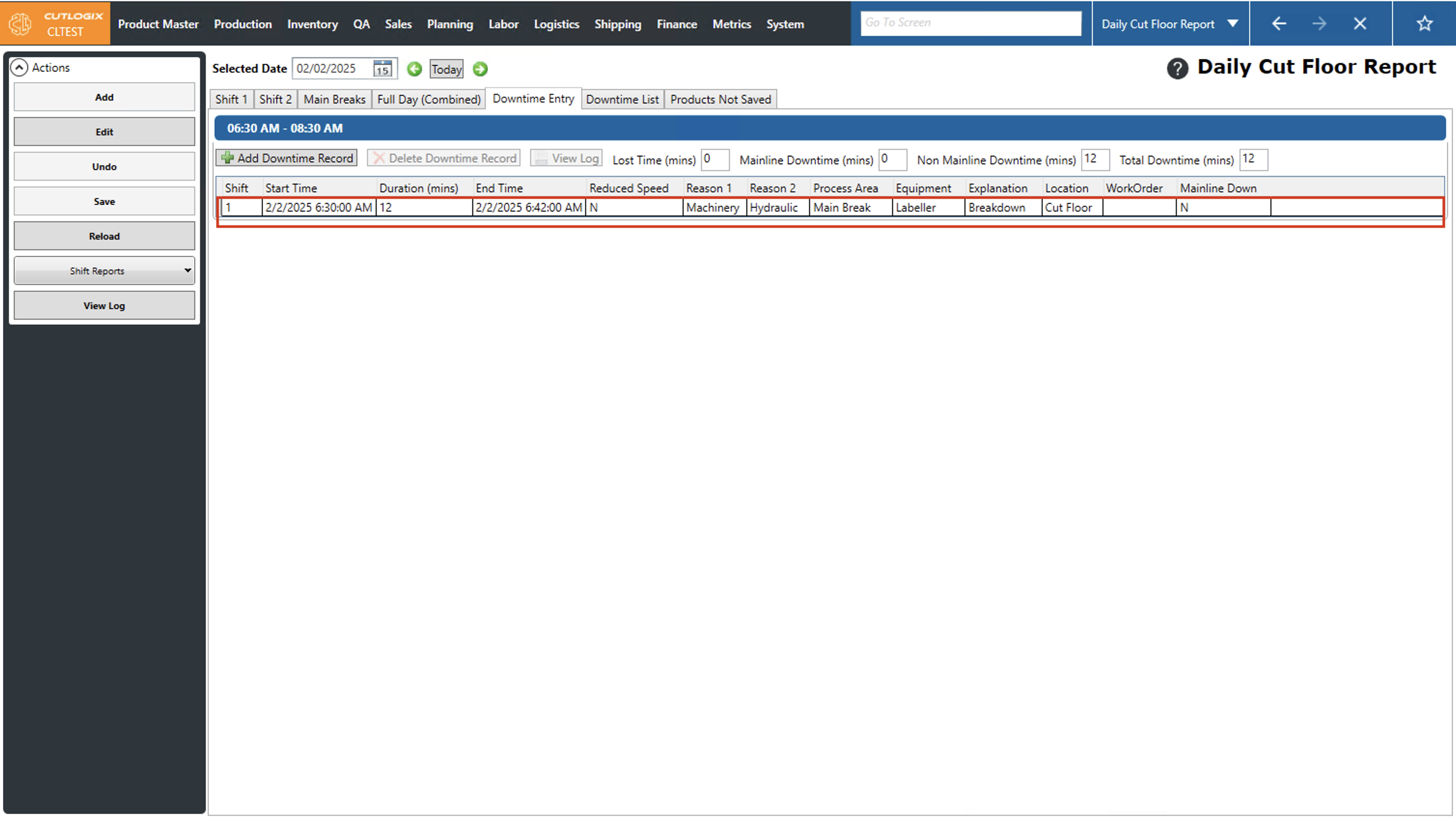The image size is (1456, 817).
Task: Favorite this screen with star icon
Action: pyautogui.click(x=1424, y=24)
